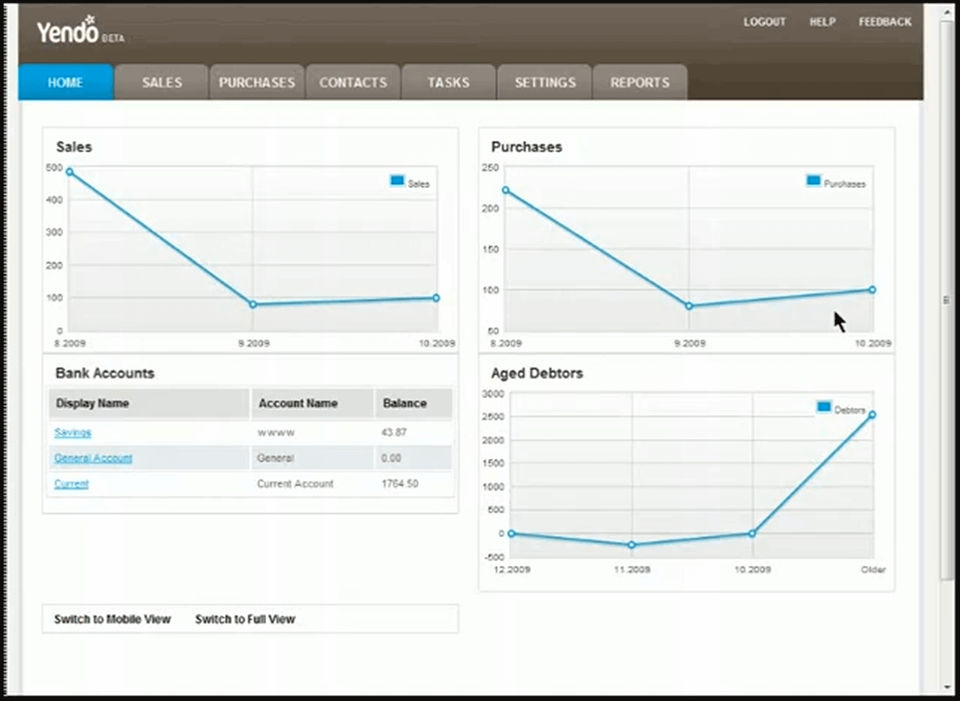The height and width of the screenshot is (701, 960).
Task: Click Switch to Mobile View
Action: pyautogui.click(x=113, y=619)
